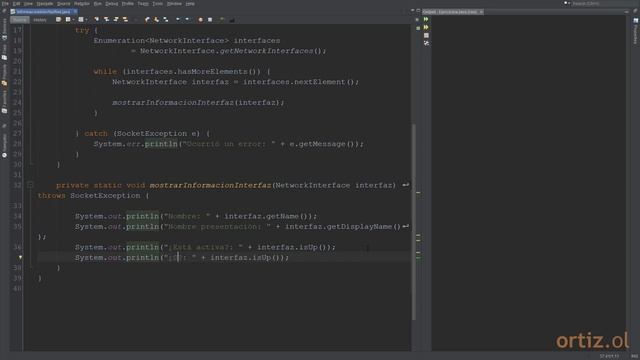Click the error stripe mark near line 32
Image resolution: width=640 pixels, height=360 pixels.
tap(418, 193)
